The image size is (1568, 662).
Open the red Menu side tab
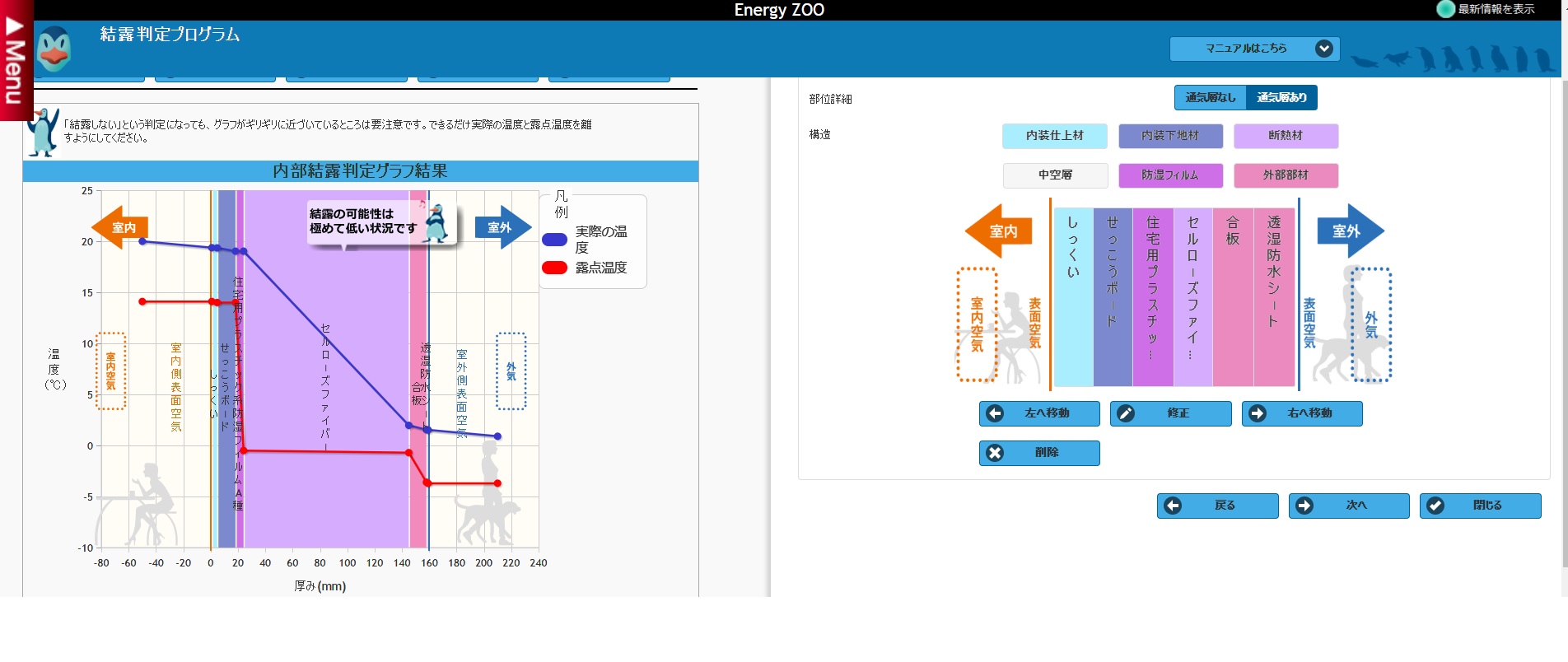(16, 60)
